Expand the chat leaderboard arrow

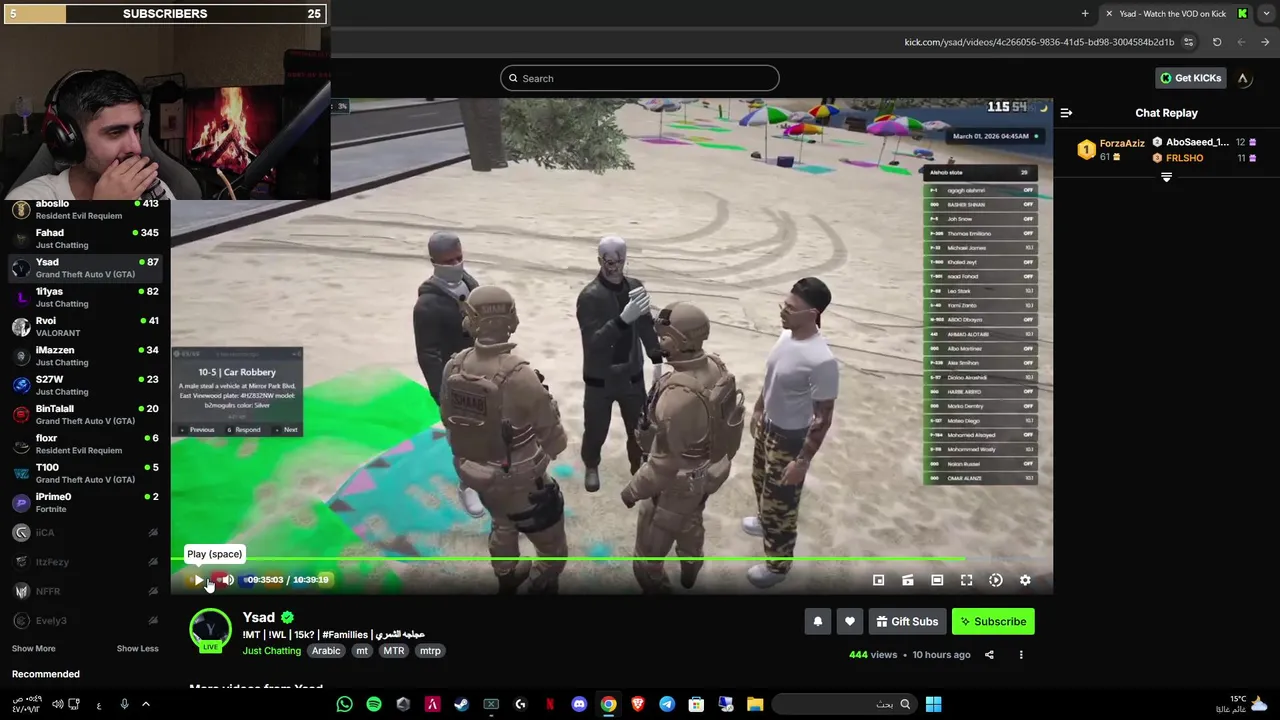pos(1166,177)
